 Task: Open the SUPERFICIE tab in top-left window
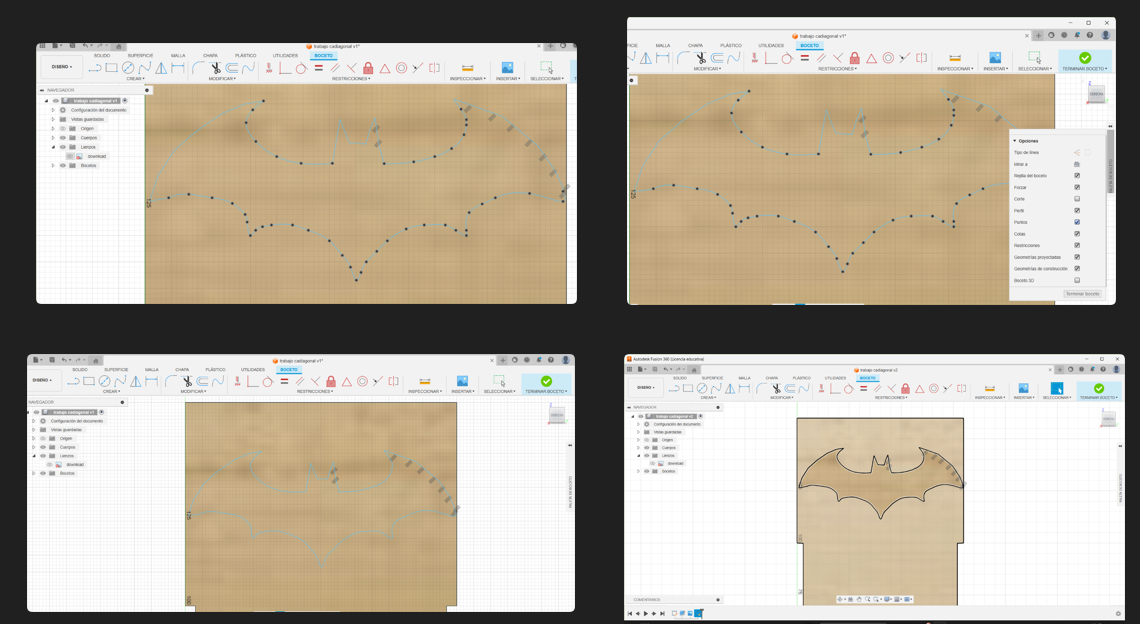[140, 55]
